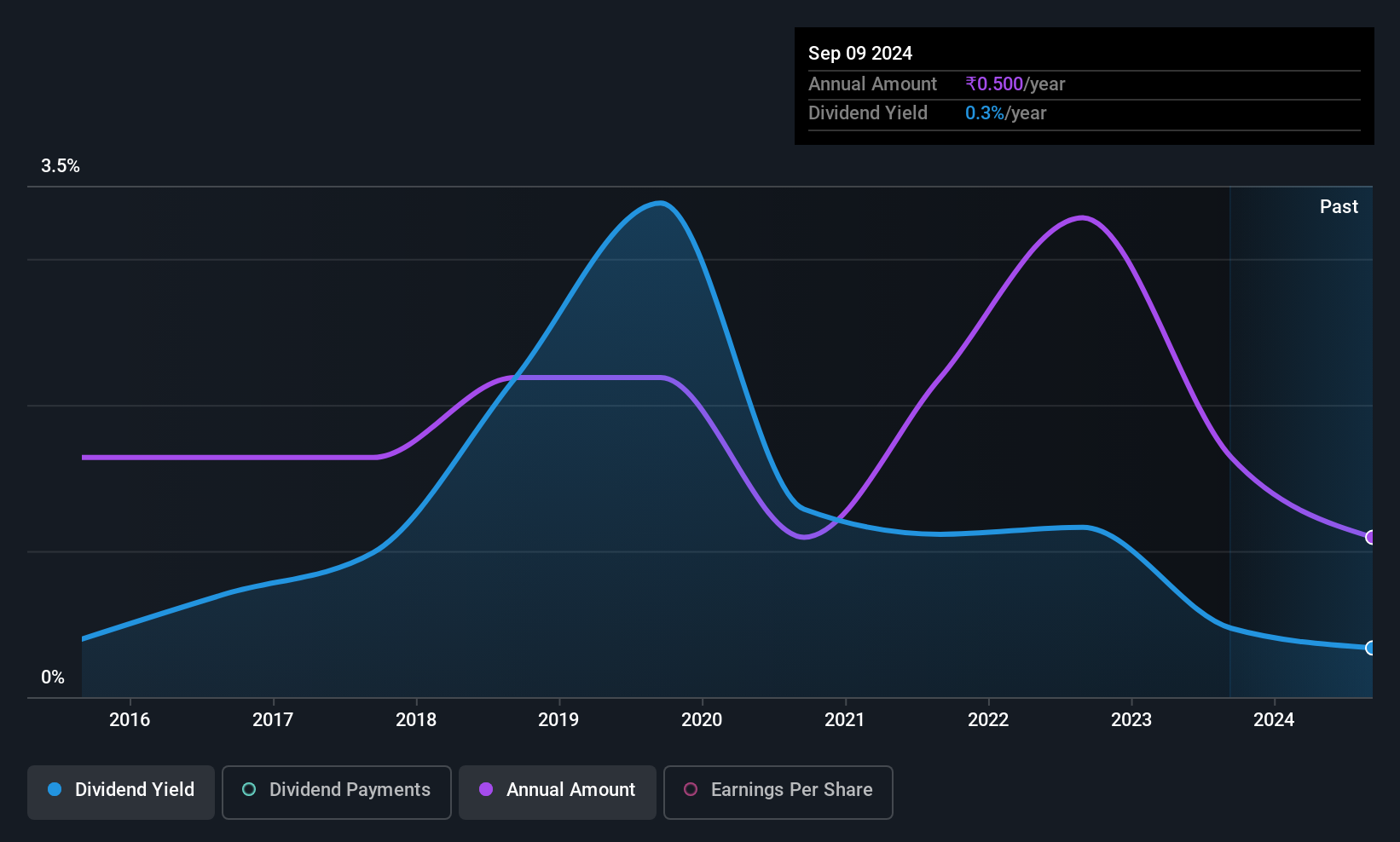This screenshot has height=842, width=1400.
Task: Click the 3.5% y-axis label
Action: (x=61, y=166)
